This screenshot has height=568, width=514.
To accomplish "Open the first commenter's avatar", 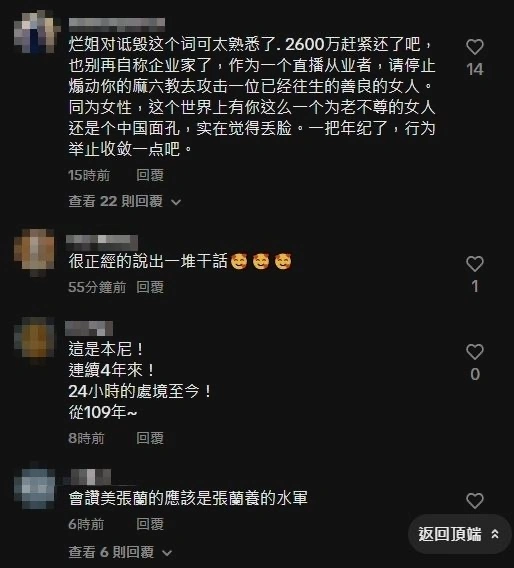I will [x=37, y=32].
